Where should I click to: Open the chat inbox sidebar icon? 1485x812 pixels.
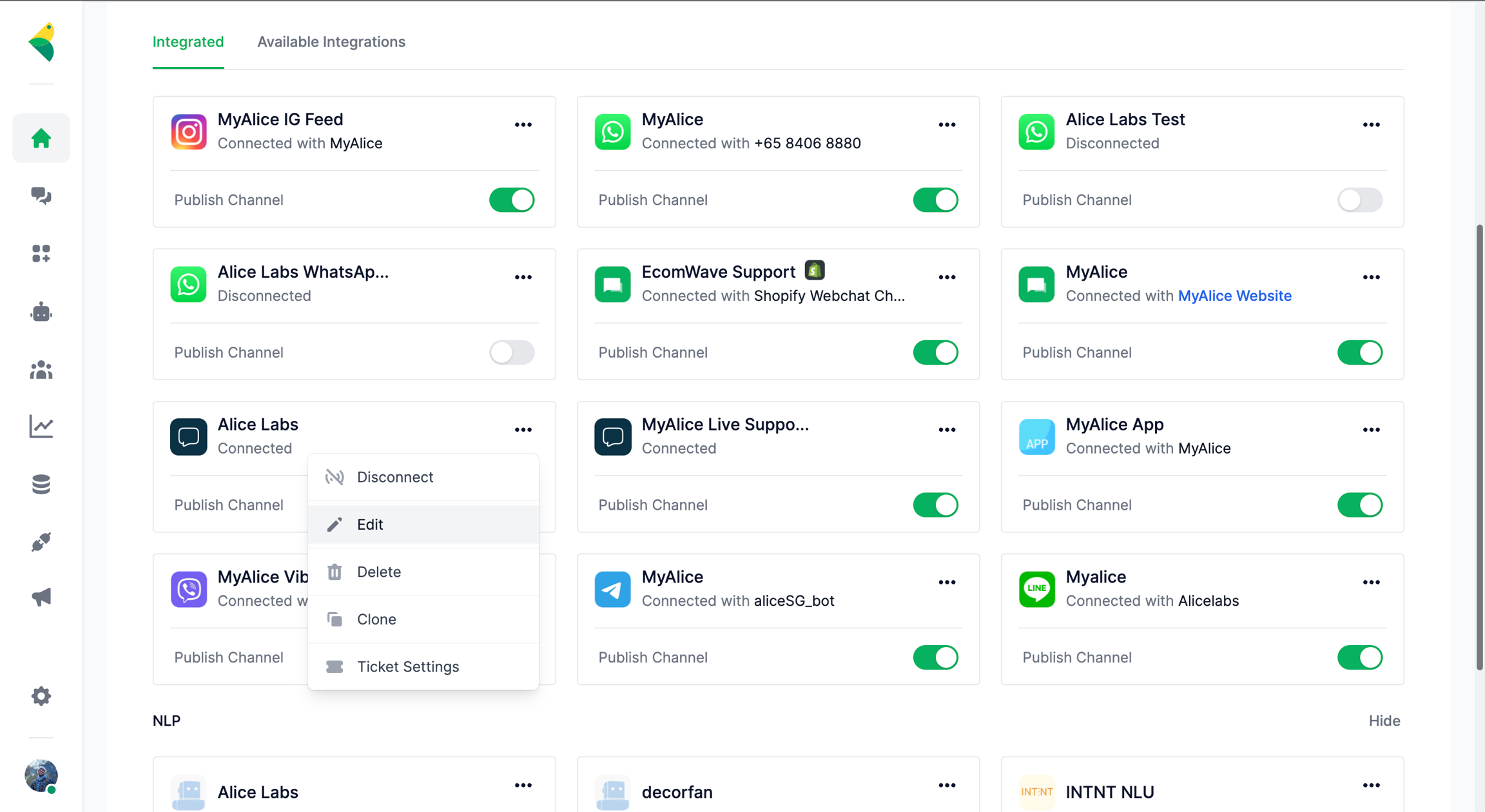pyautogui.click(x=41, y=196)
